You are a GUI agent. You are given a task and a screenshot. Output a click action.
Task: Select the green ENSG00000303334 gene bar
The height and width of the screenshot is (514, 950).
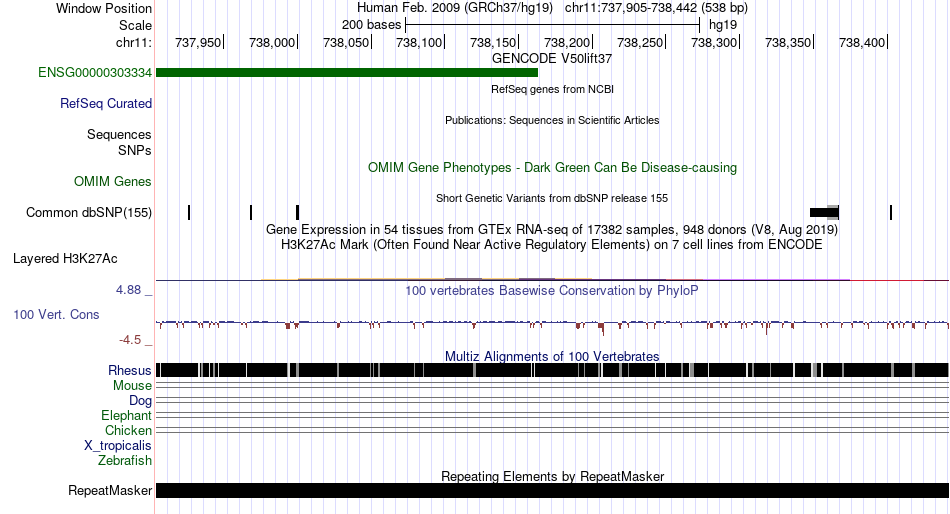pyautogui.click(x=347, y=73)
